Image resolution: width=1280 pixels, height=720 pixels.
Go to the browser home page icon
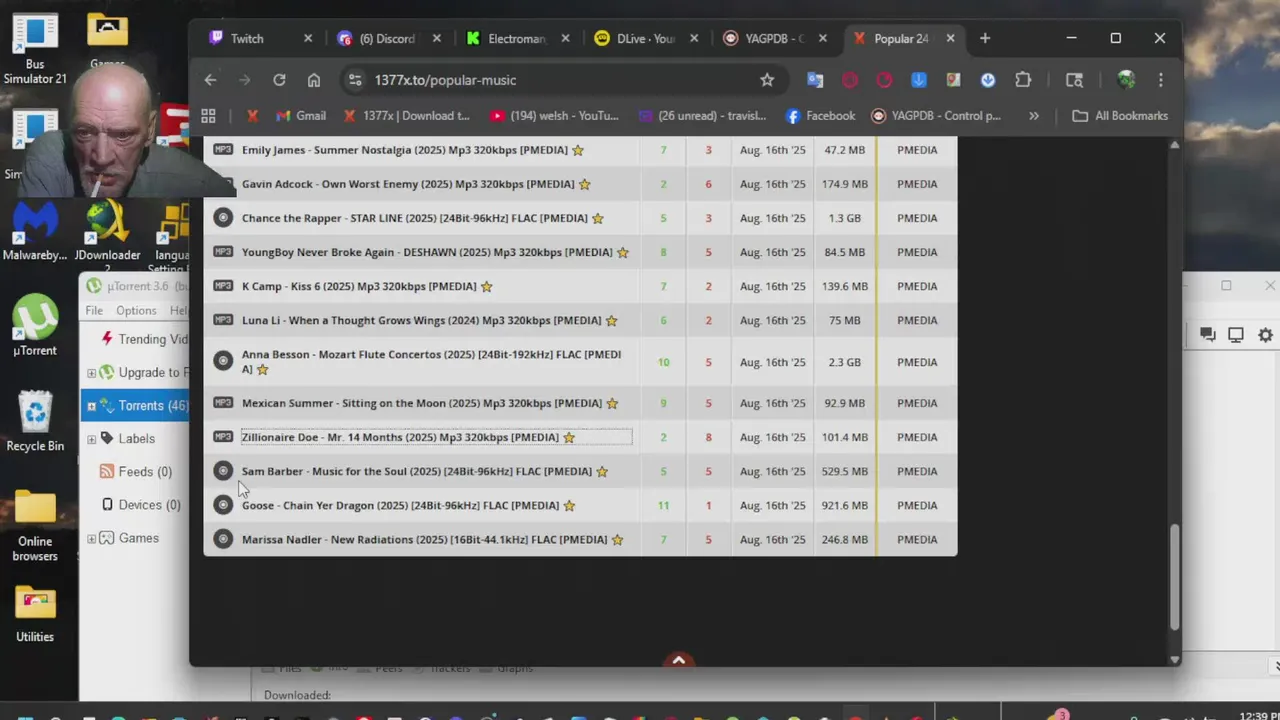[314, 80]
